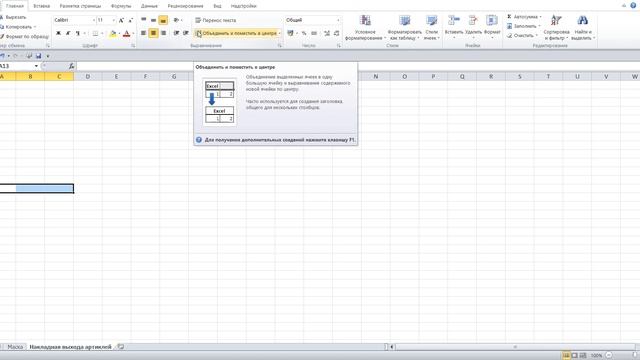Image resolution: width=640 pixels, height=360 pixels.
Task: Click the Accounting Number Format icon
Action: 290,33
